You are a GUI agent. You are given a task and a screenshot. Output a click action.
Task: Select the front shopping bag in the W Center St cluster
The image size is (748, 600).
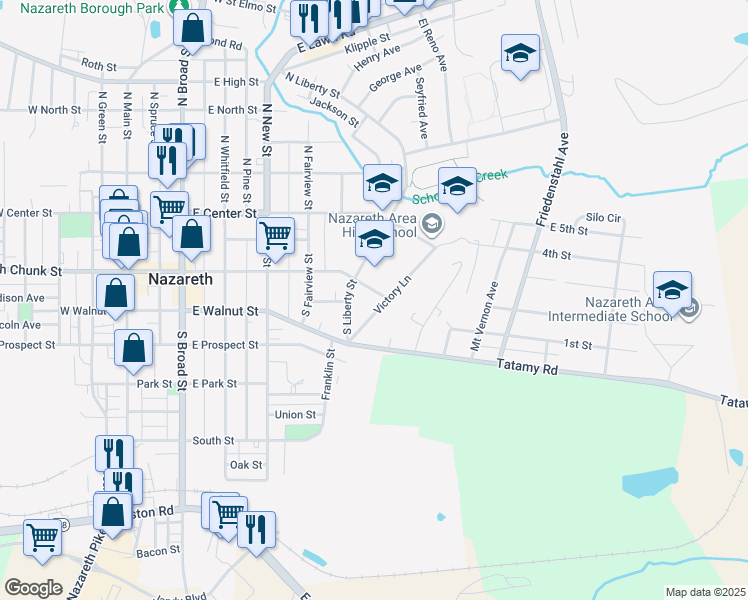pos(128,244)
